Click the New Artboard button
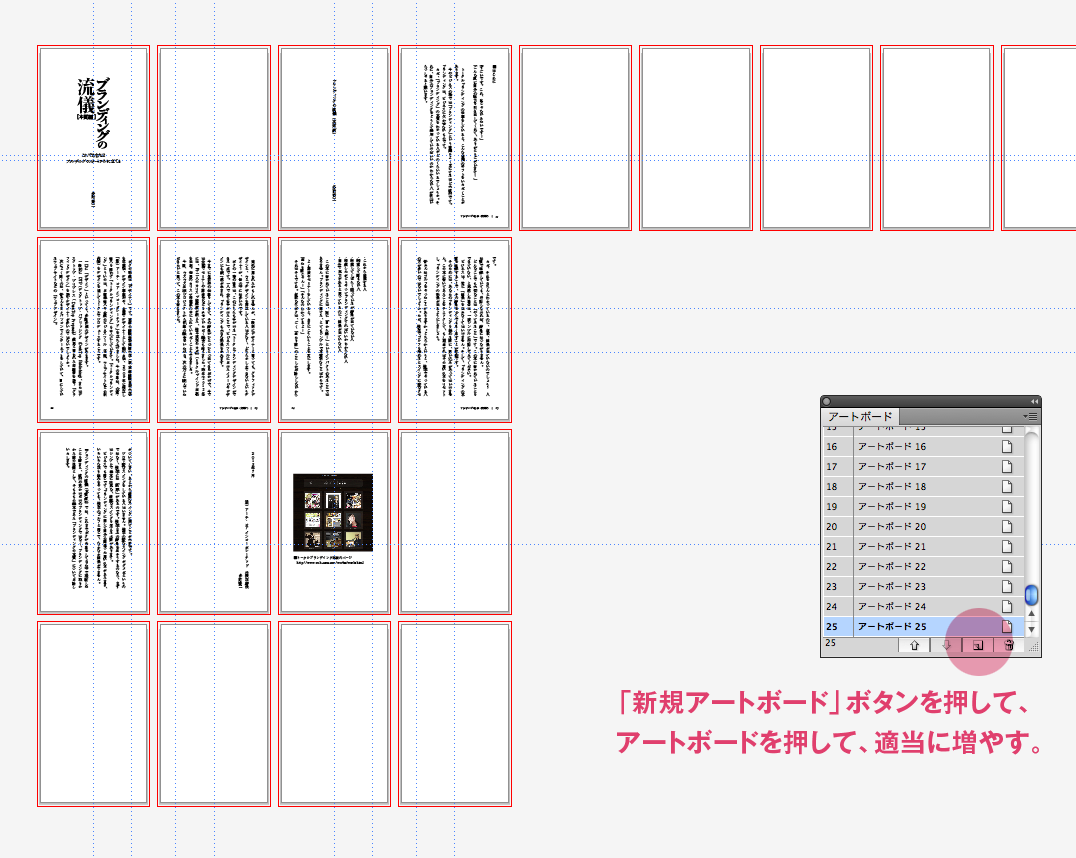This screenshot has width=1076, height=858. click(978, 645)
